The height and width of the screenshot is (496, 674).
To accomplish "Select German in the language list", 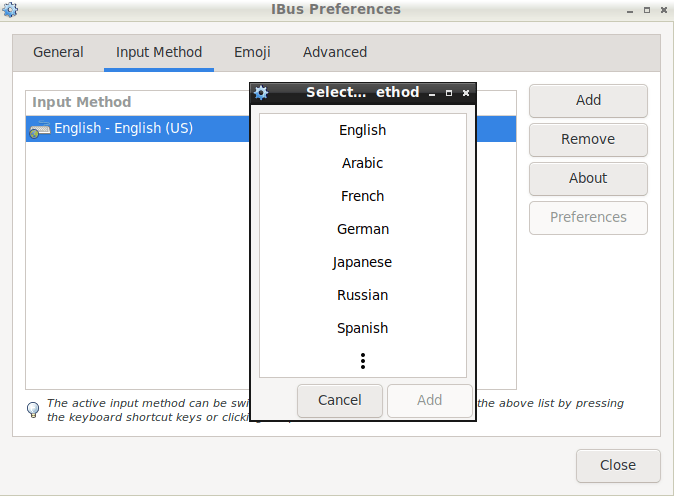I will click(363, 230).
